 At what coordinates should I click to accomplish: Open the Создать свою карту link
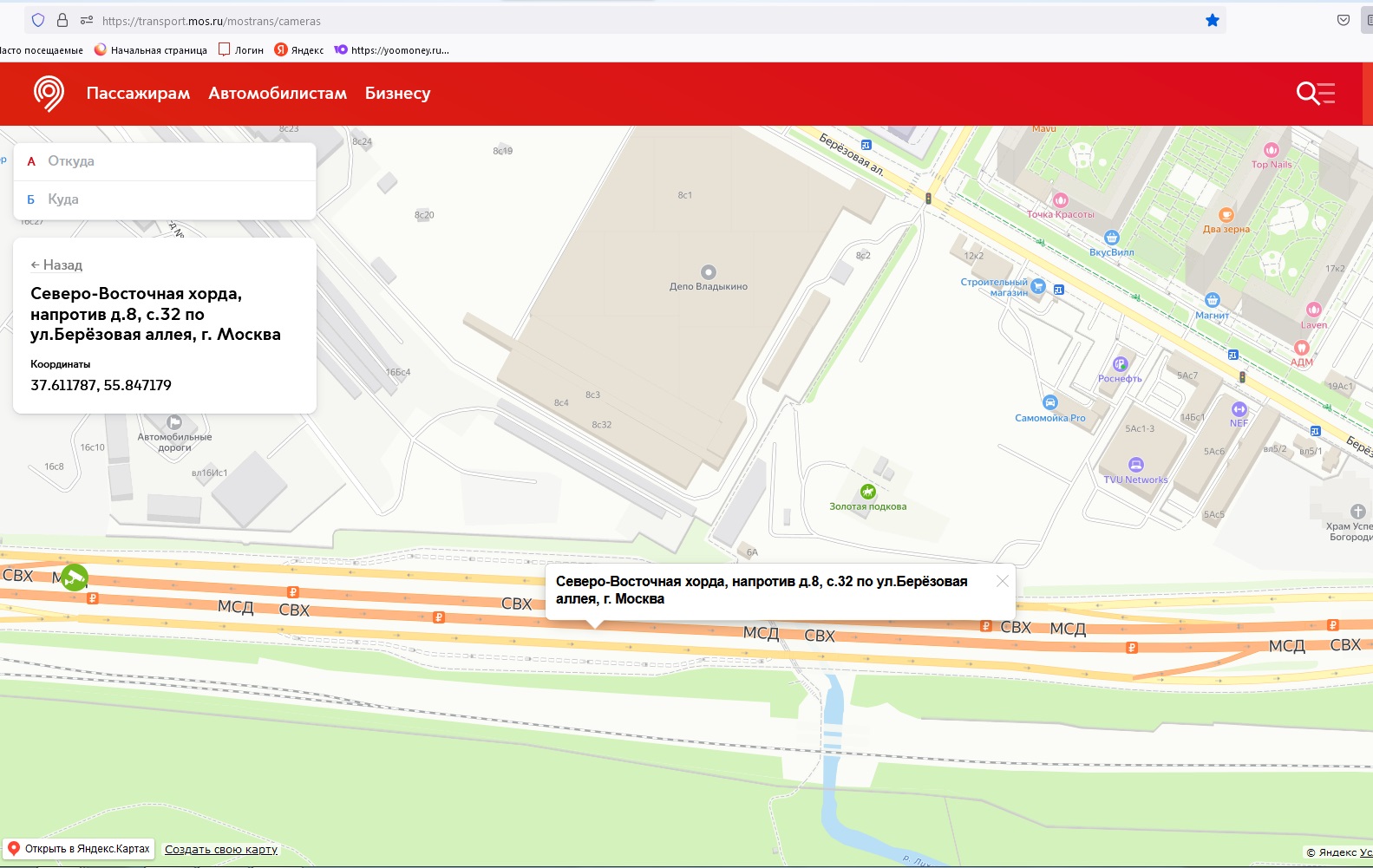point(221,850)
